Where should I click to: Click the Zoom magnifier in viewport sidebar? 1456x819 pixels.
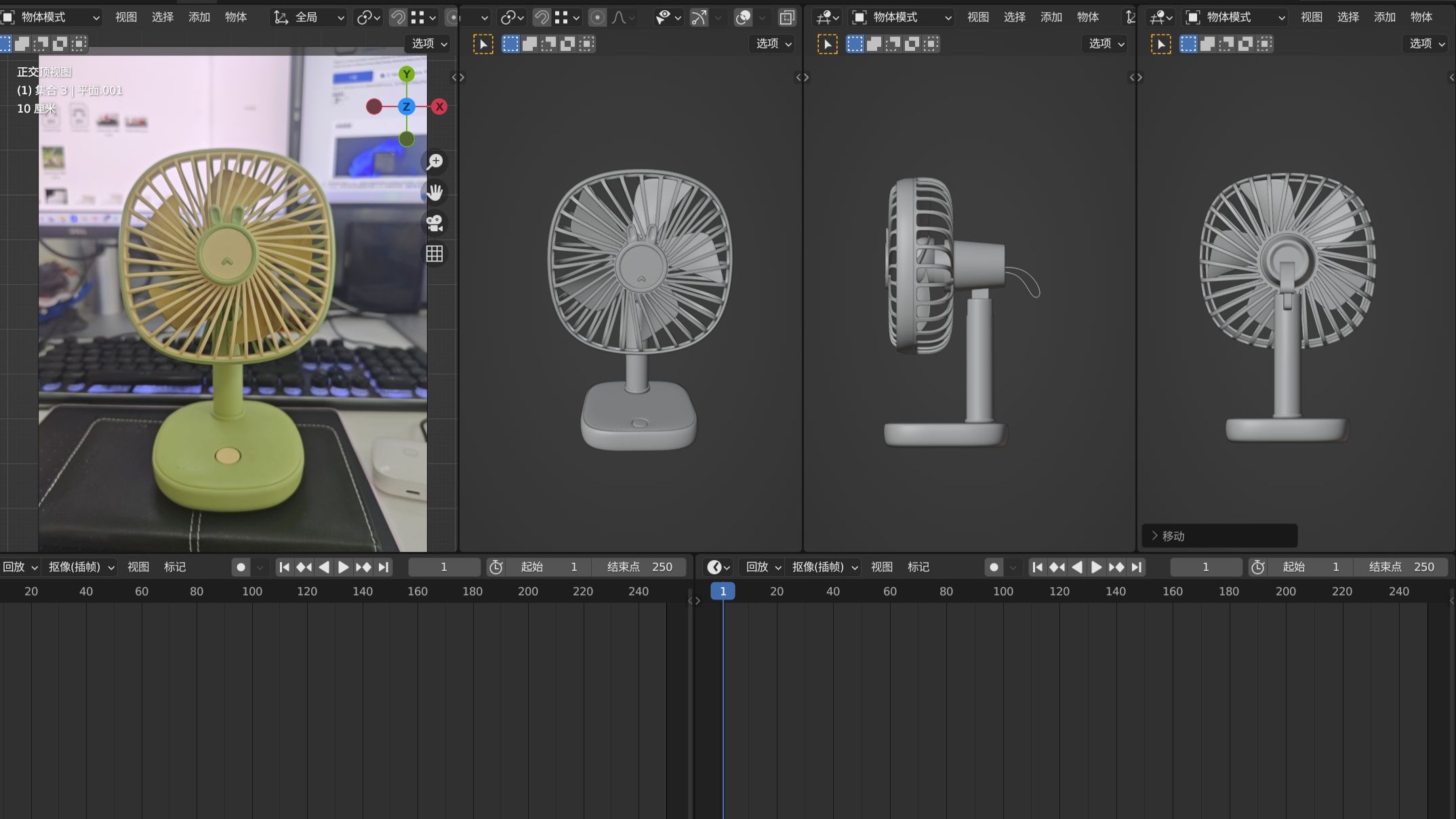tap(434, 161)
